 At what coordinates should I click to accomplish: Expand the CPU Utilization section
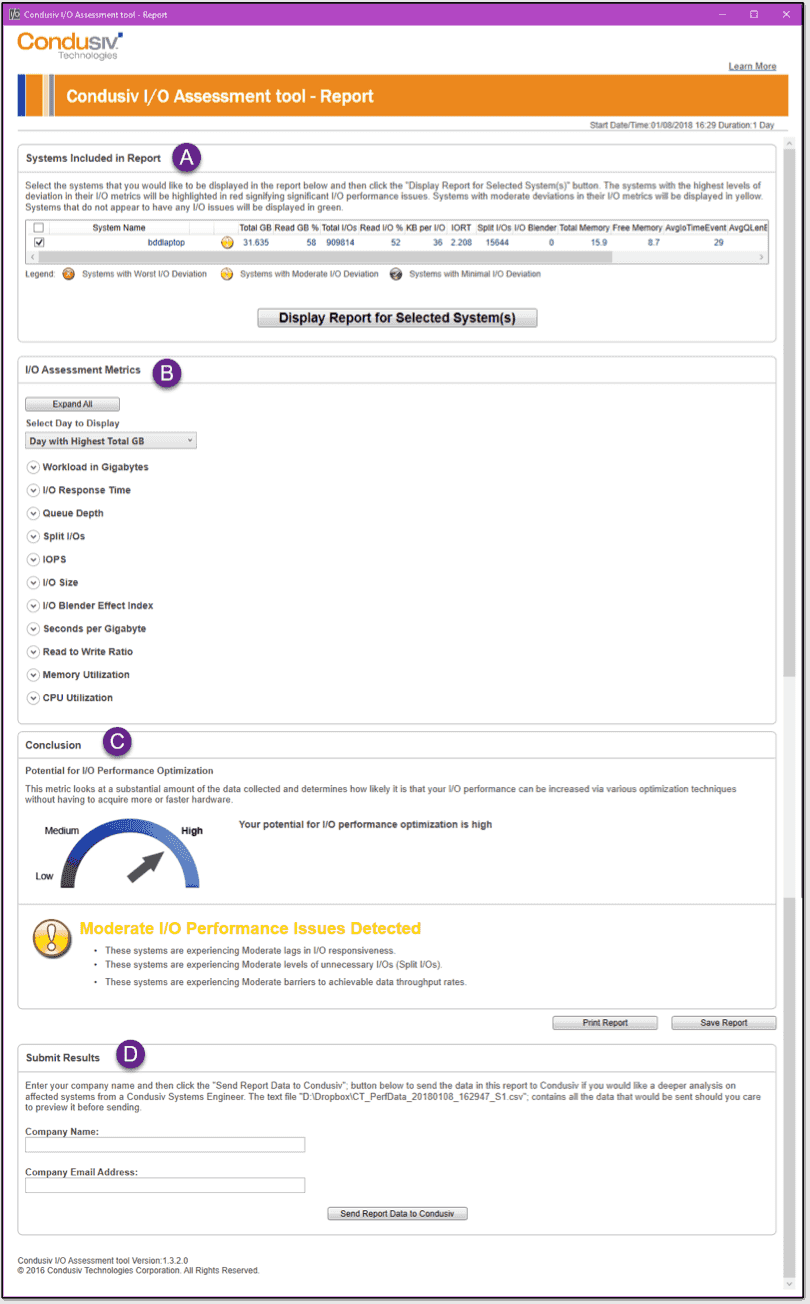(33, 697)
